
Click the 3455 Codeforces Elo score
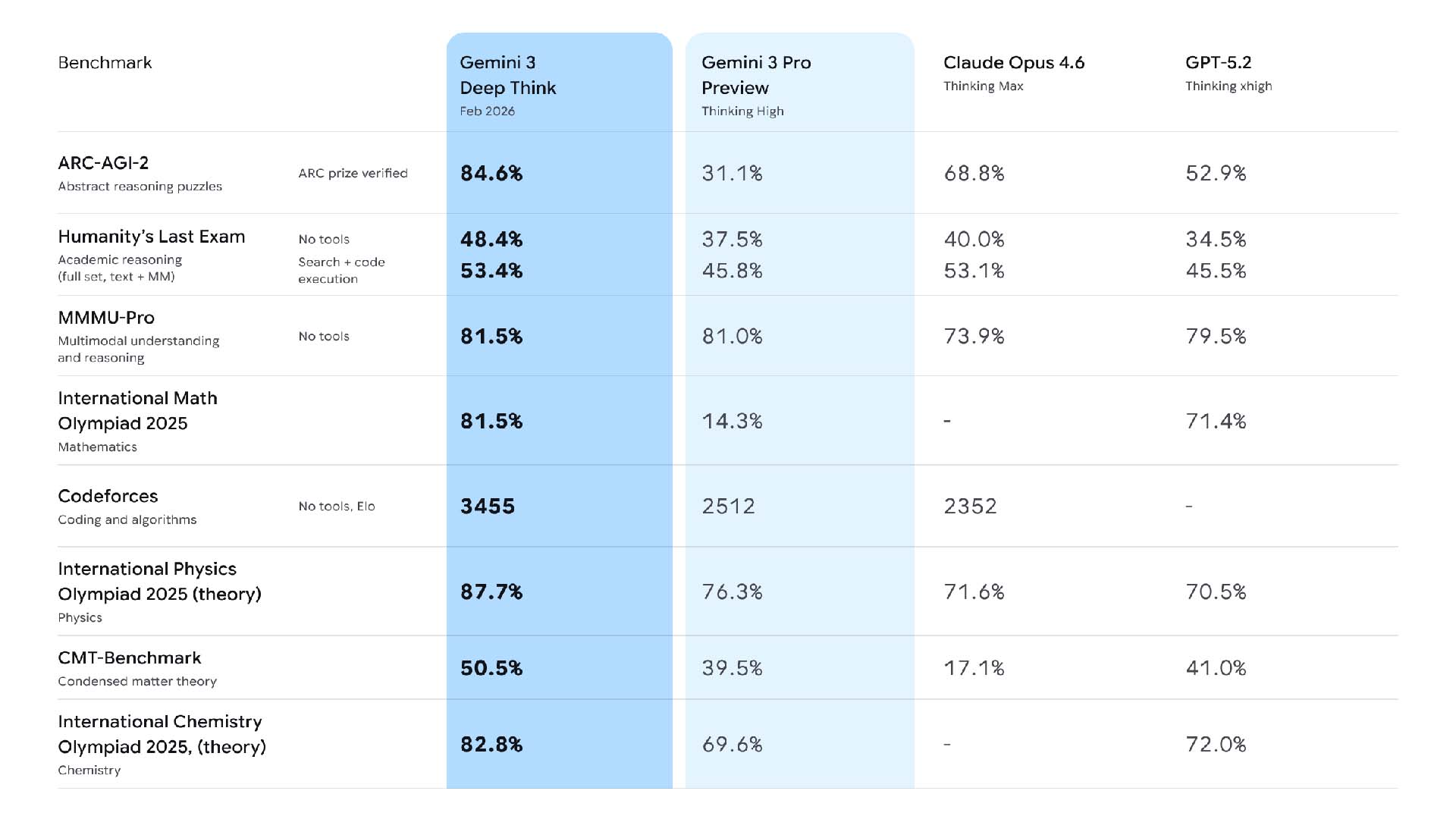coord(488,507)
